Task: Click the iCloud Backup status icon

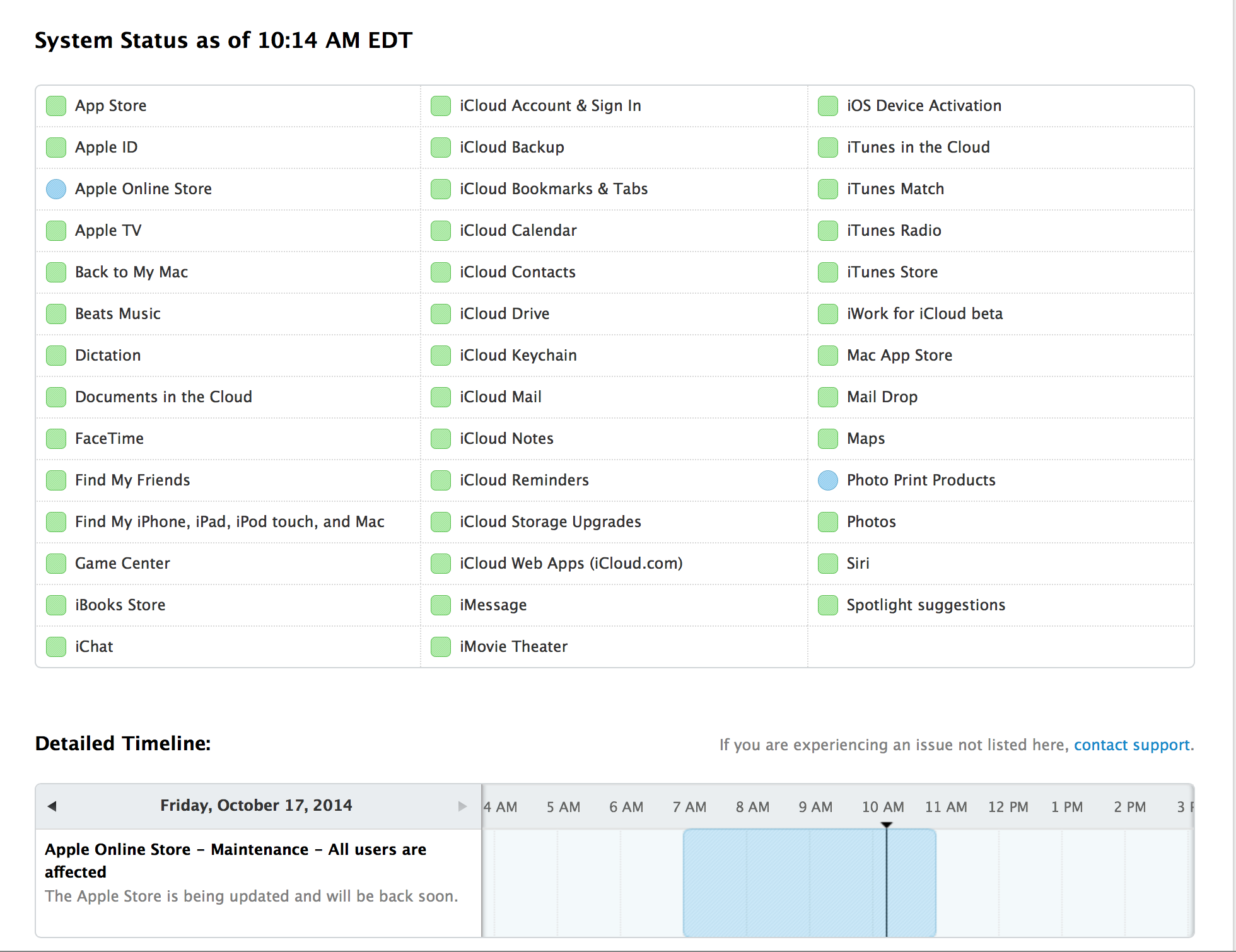Action: [441, 148]
